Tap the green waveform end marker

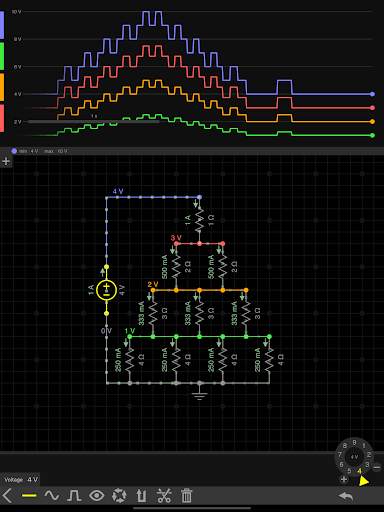pyautogui.click(x=373, y=135)
